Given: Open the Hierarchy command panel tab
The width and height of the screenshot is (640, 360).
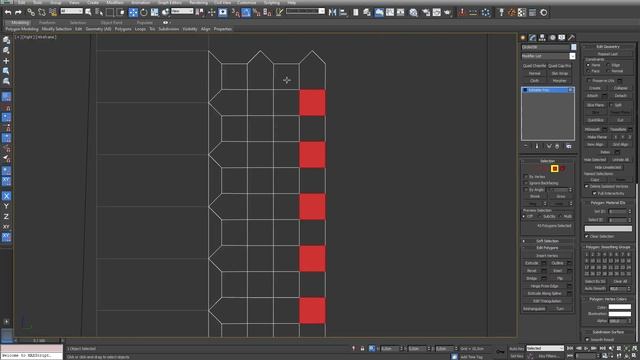Looking at the screenshot, I should point(542,38).
